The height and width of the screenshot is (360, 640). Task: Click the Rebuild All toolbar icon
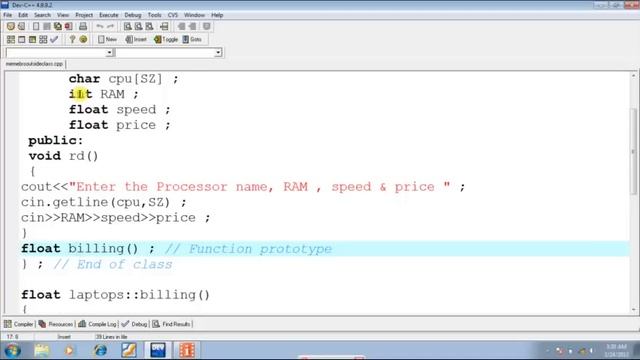(43, 39)
